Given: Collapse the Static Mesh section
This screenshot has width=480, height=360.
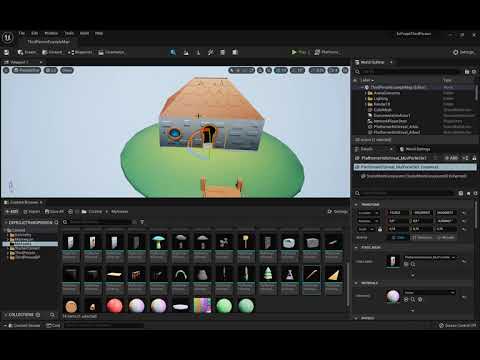Looking at the screenshot, I should pos(356,247).
